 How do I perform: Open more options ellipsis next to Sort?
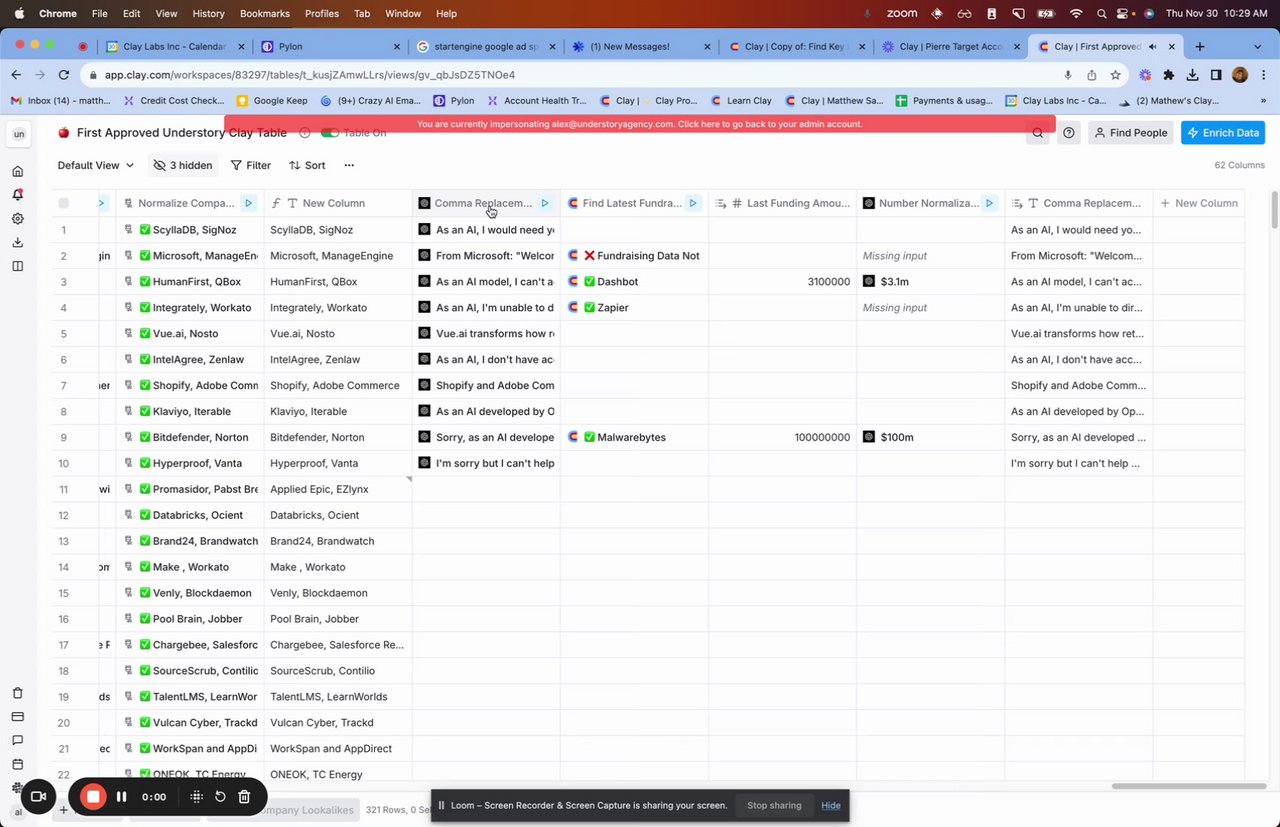pyautogui.click(x=349, y=165)
